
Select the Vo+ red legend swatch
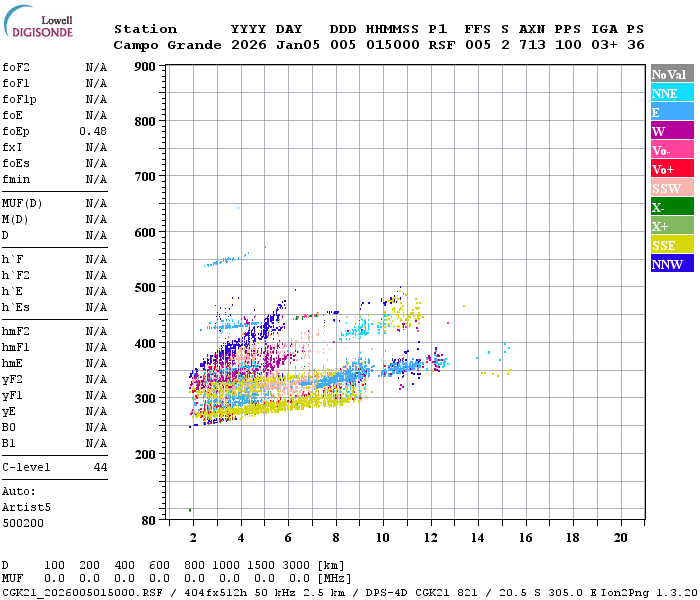(672, 169)
